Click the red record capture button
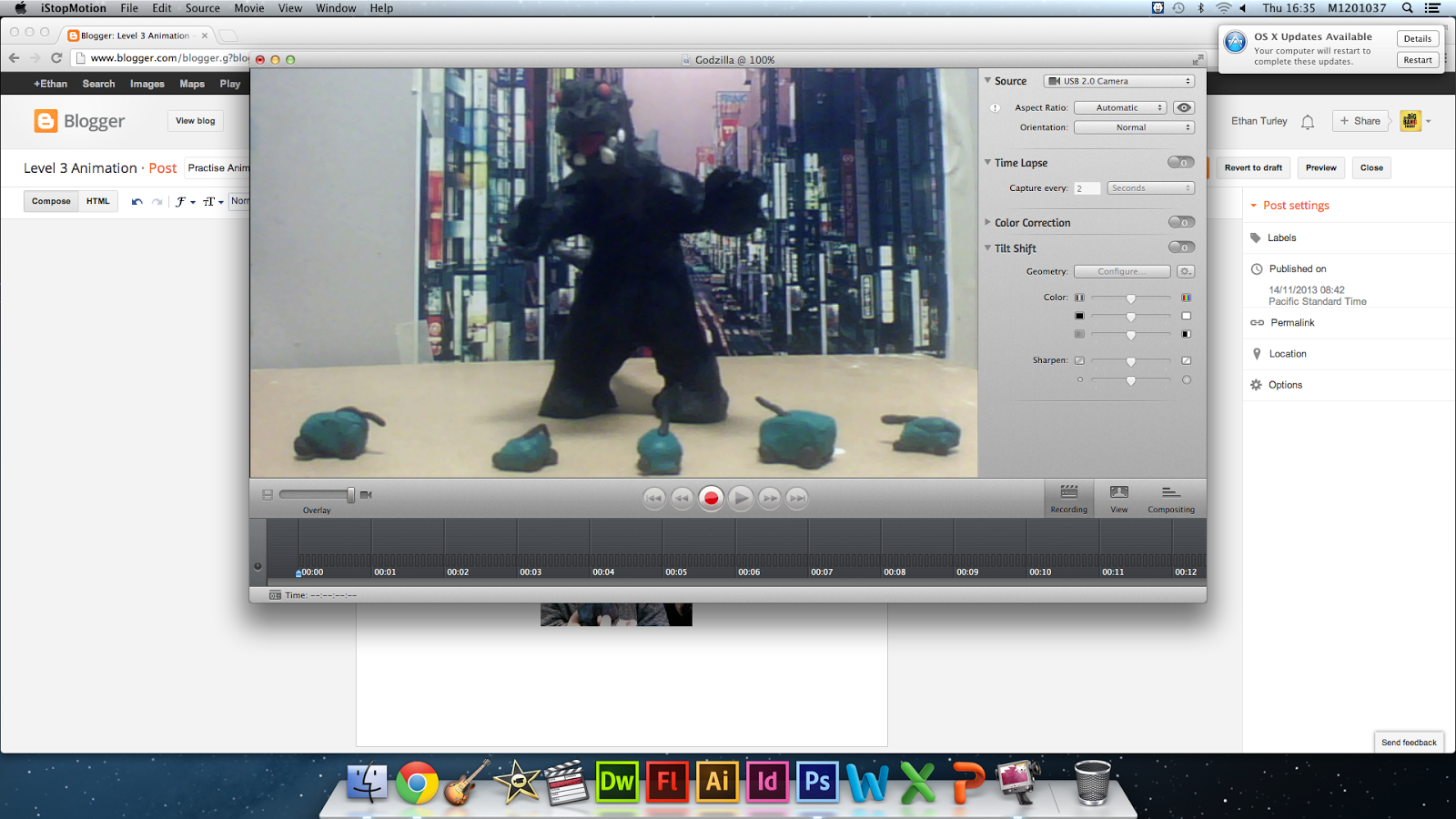1456x819 pixels. (x=712, y=498)
